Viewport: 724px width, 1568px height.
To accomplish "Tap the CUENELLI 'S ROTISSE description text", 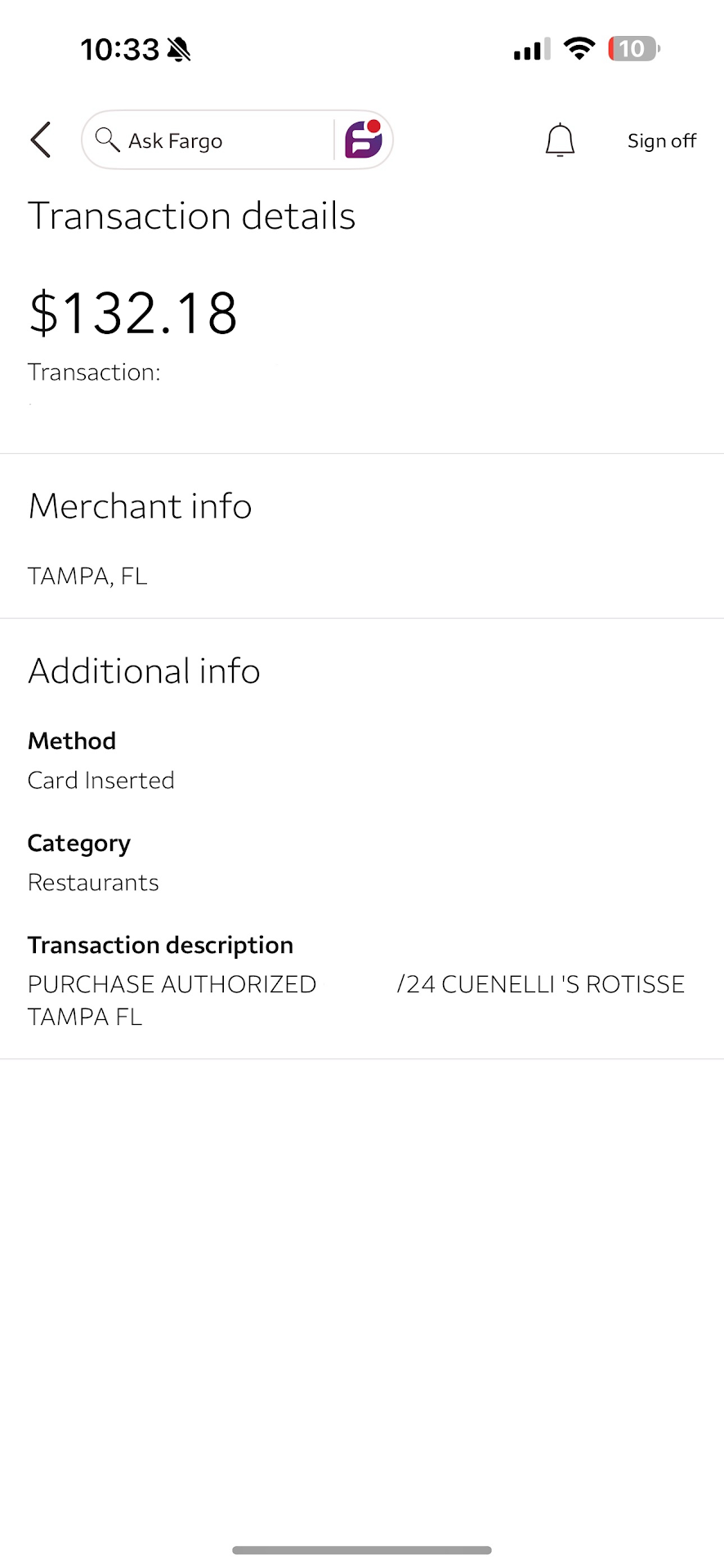I will click(x=562, y=985).
